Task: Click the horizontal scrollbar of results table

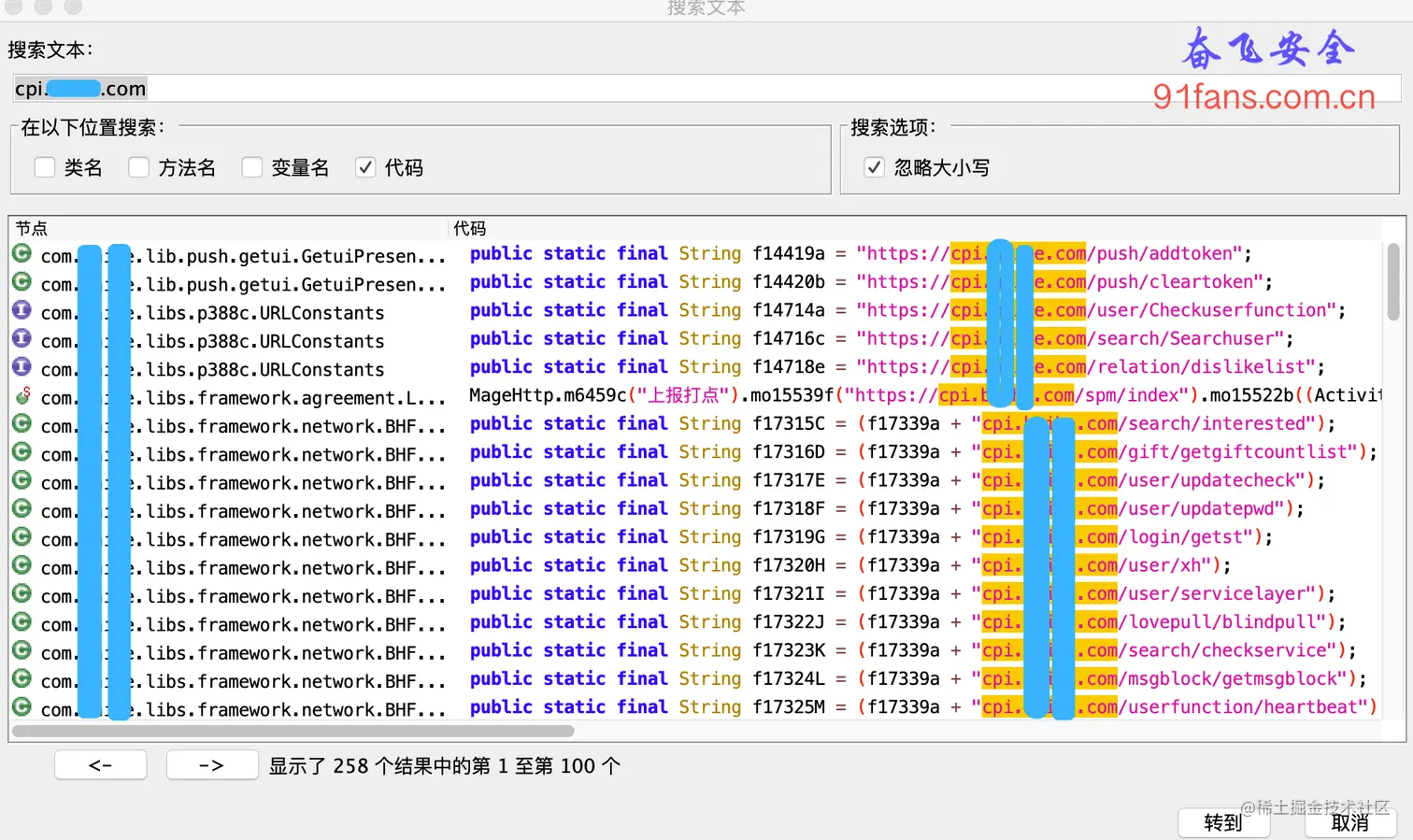Action: point(293,732)
